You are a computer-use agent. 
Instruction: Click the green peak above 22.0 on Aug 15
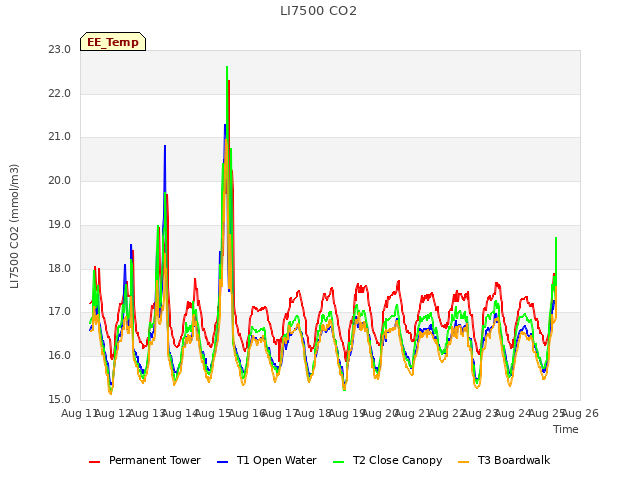[x=227, y=67]
